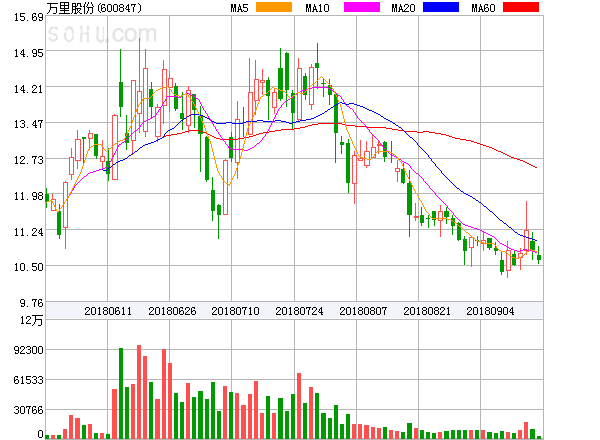Screen dimensions: 600x440
Task: Click the 20180611 date label
Action: 107,311
